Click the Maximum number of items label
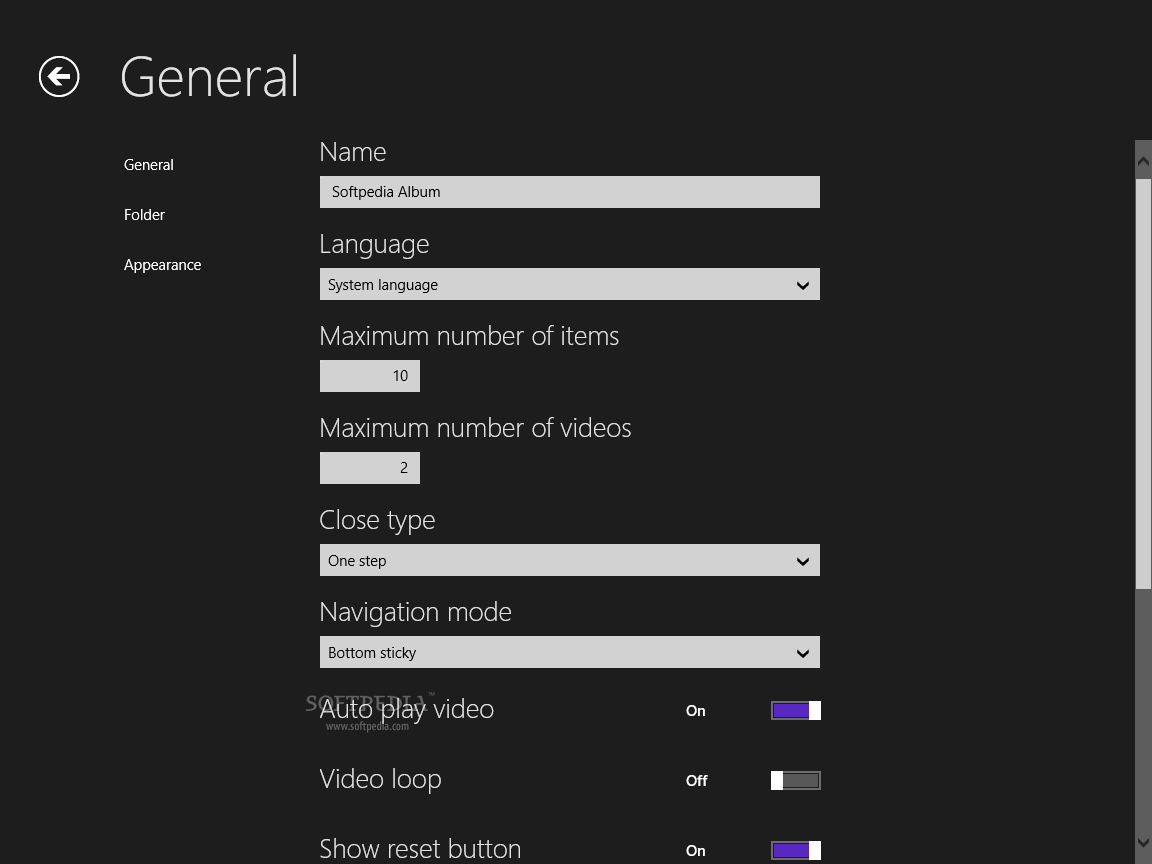This screenshot has width=1152, height=864. [469, 336]
